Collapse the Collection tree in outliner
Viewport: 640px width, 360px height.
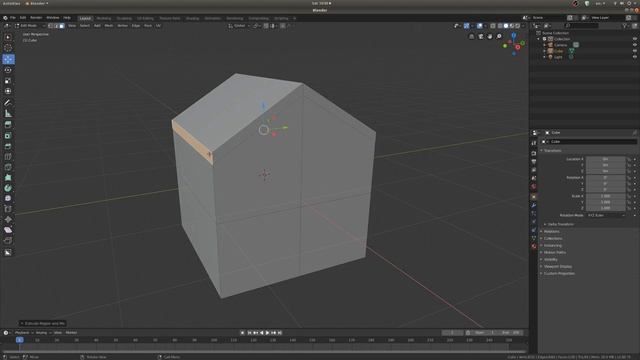(539, 39)
